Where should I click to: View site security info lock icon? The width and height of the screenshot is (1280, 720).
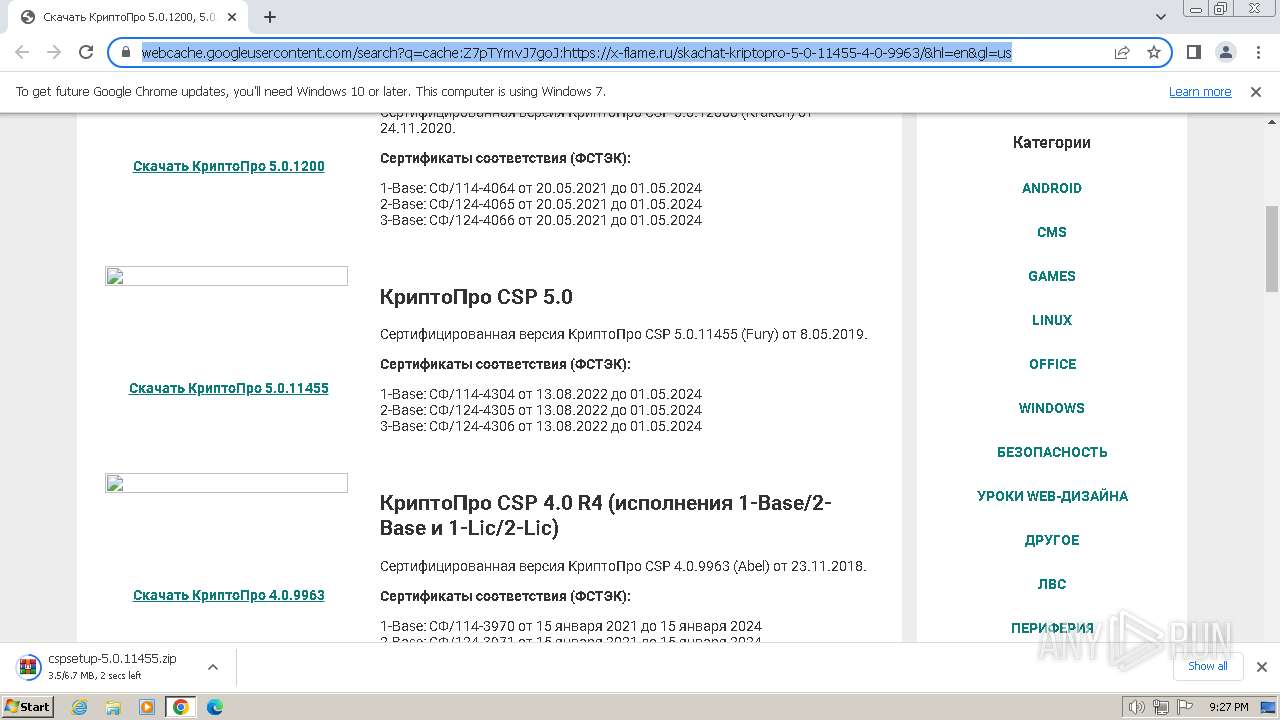point(126,52)
